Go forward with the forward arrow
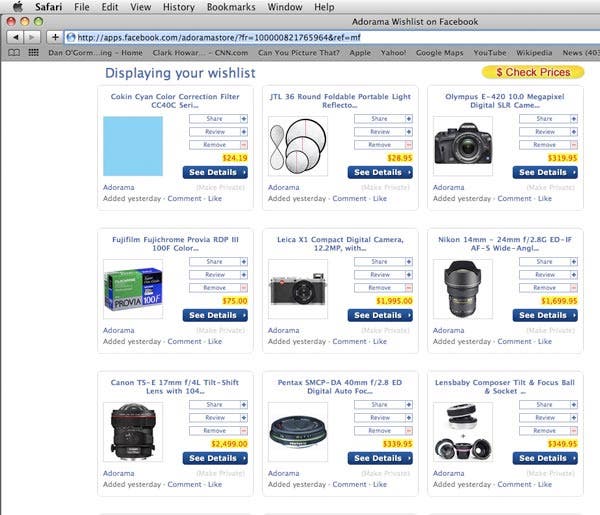 coord(32,37)
